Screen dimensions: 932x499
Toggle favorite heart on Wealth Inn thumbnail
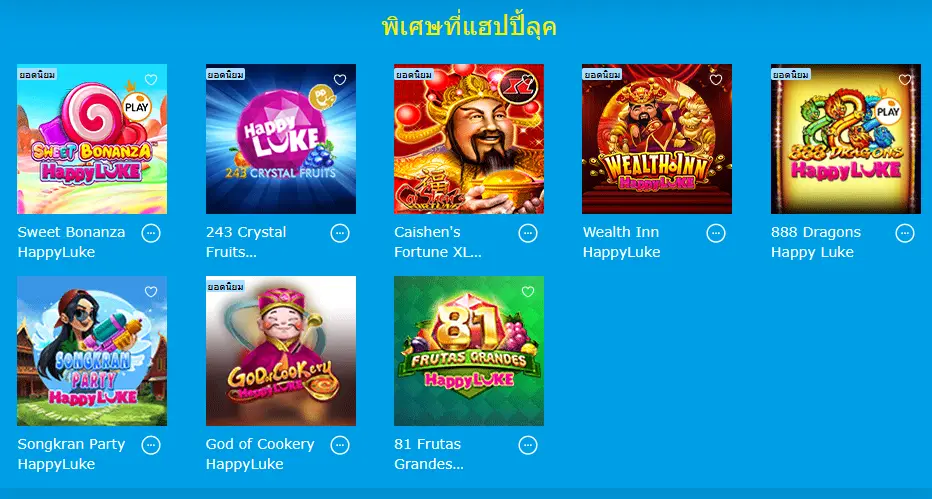click(716, 80)
